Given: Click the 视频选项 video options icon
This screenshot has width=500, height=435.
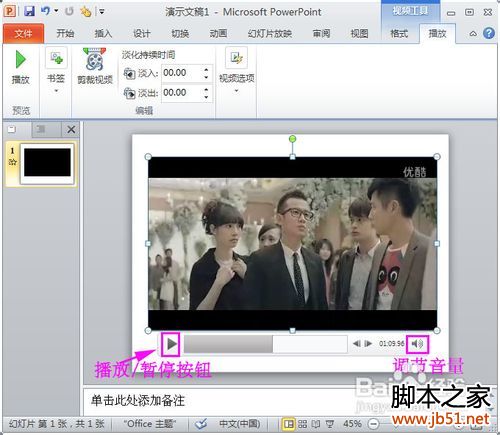Looking at the screenshot, I should [236, 57].
